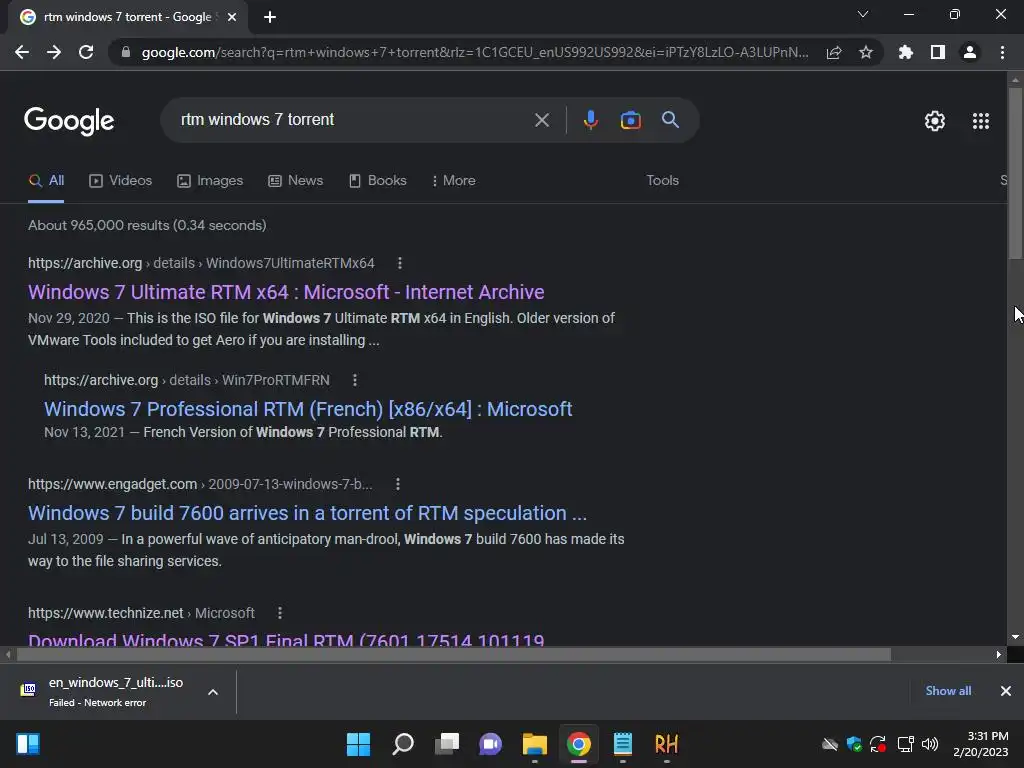
Task: Open the RH app on the taskbar
Action: (x=667, y=744)
